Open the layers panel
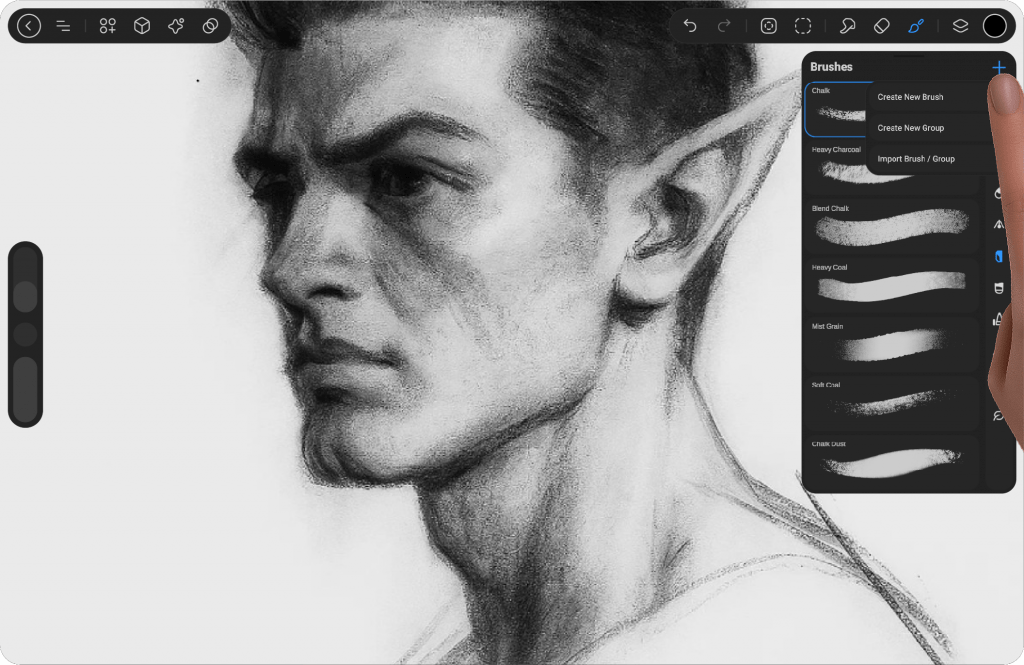 (x=960, y=26)
